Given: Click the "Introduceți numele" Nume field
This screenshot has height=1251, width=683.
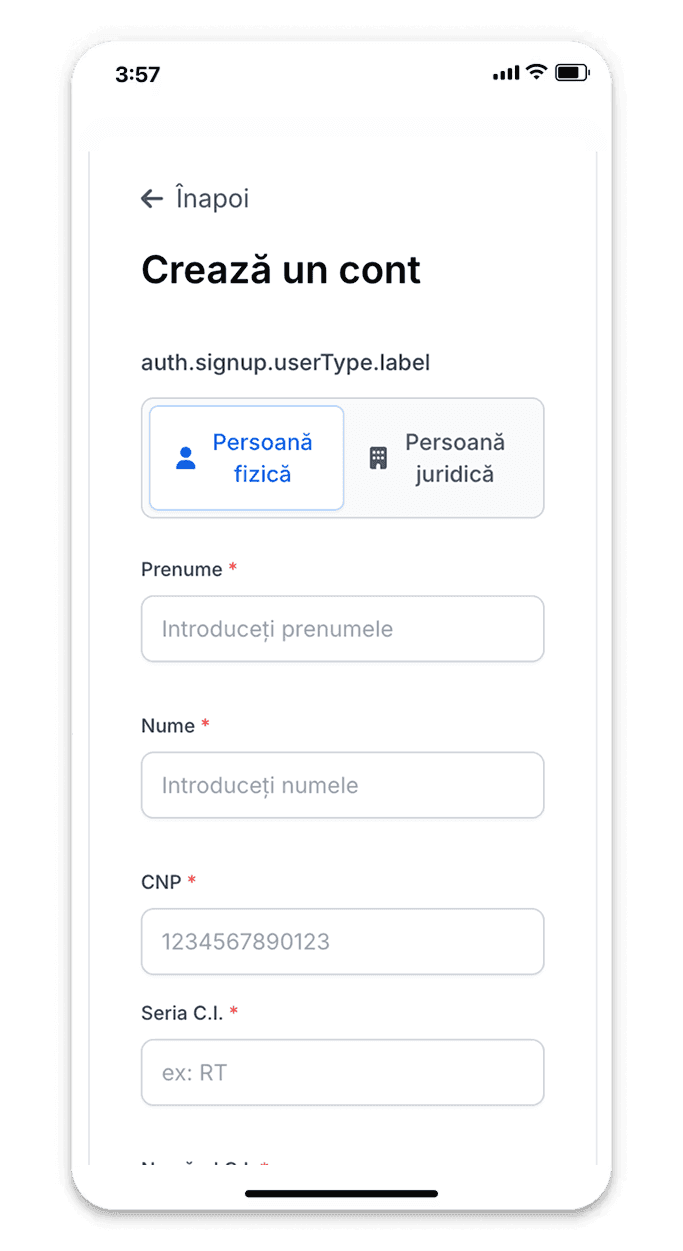Looking at the screenshot, I should pyautogui.click(x=342, y=785).
